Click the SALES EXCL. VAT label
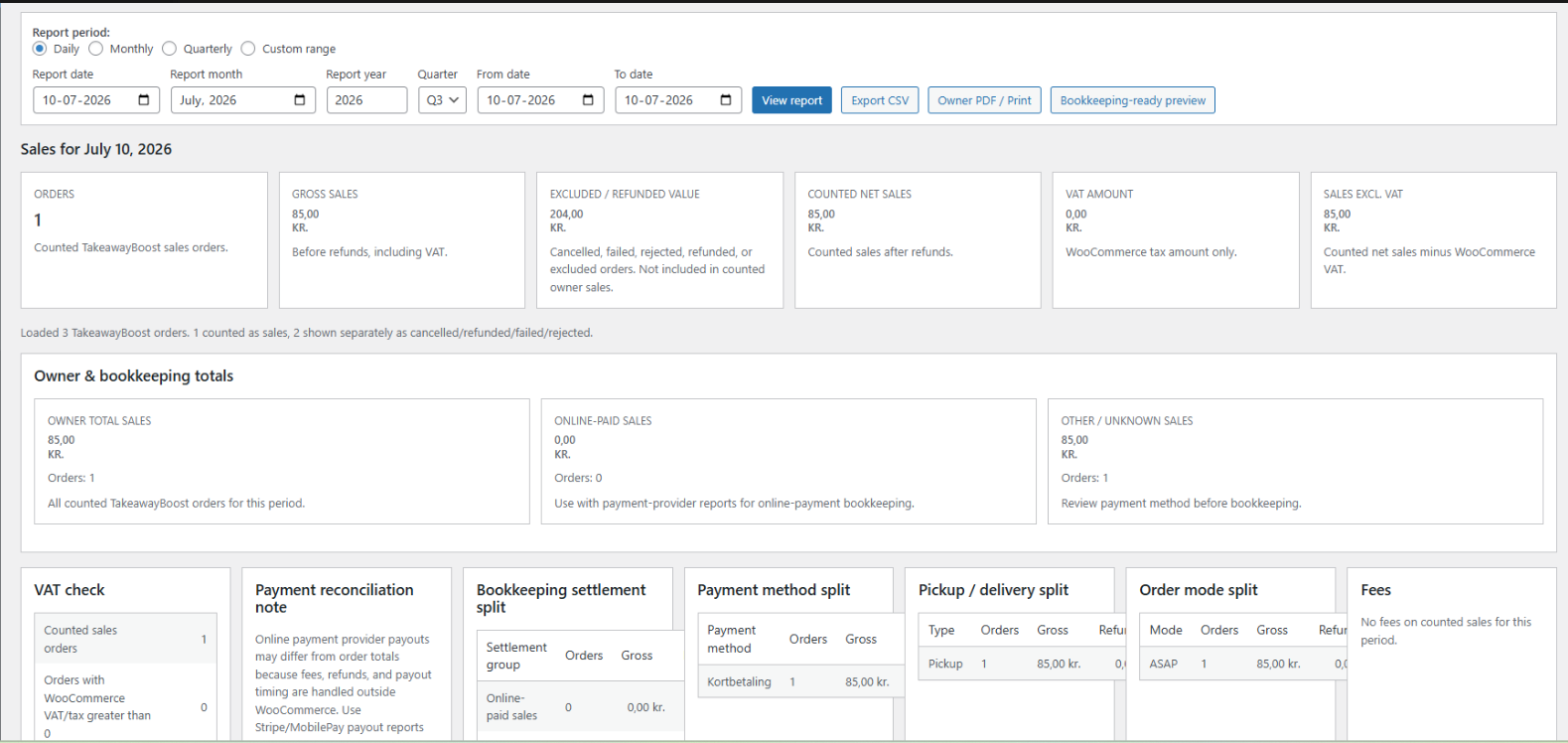 click(1362, 194)
